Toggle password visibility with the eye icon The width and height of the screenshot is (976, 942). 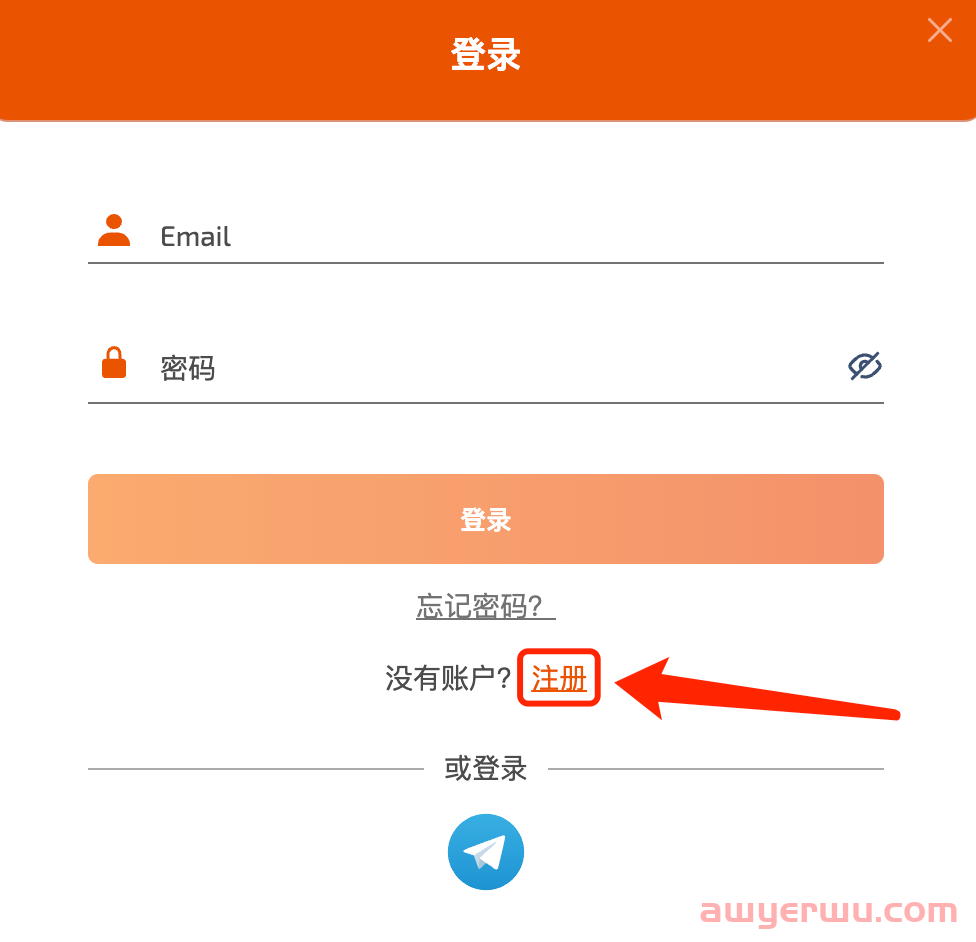(x=865, y=366)
